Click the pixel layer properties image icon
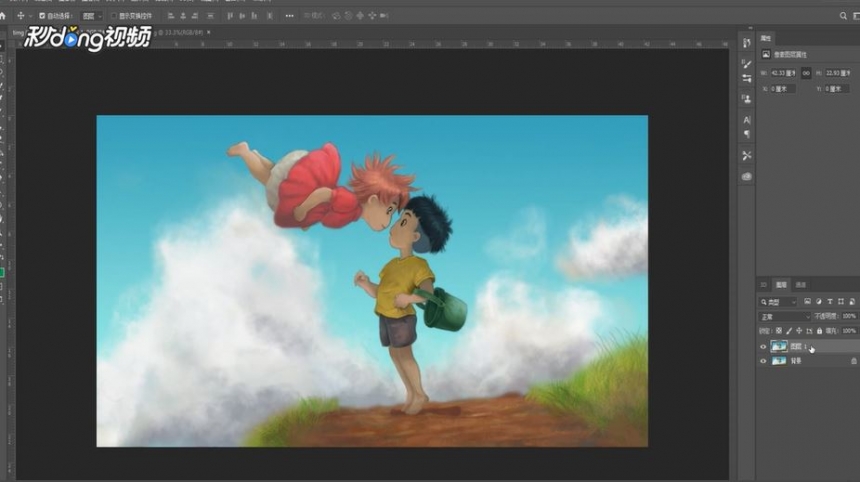 766,54
